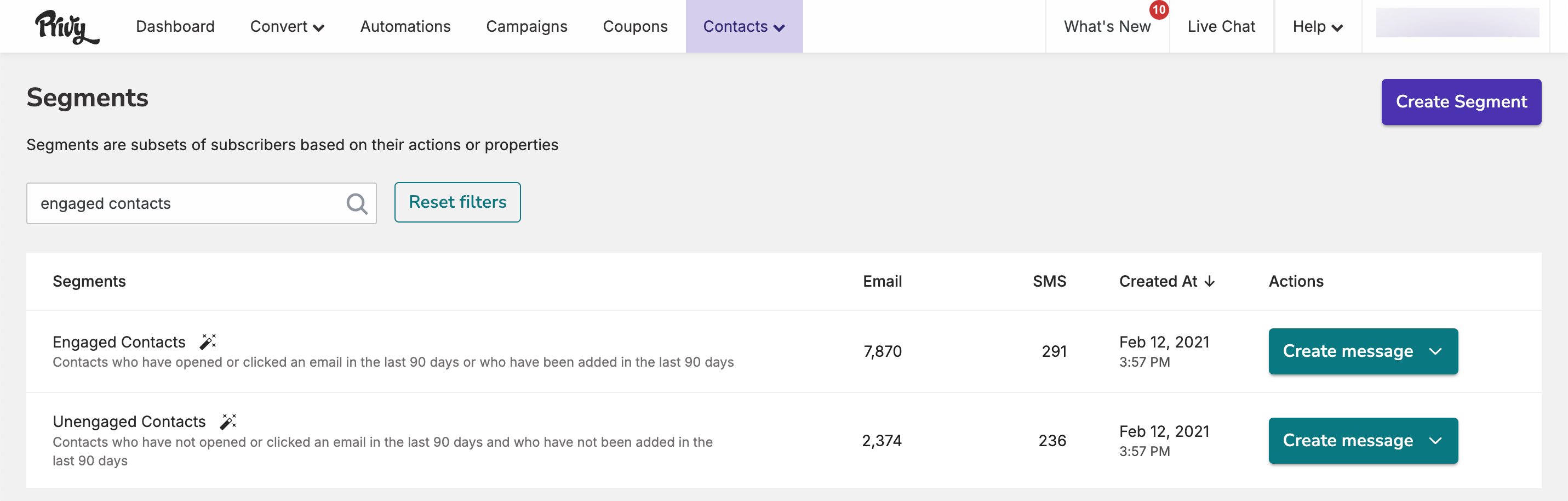Expand the Convert menu
The image size is (1568, 501).
[x=287, y=27]
